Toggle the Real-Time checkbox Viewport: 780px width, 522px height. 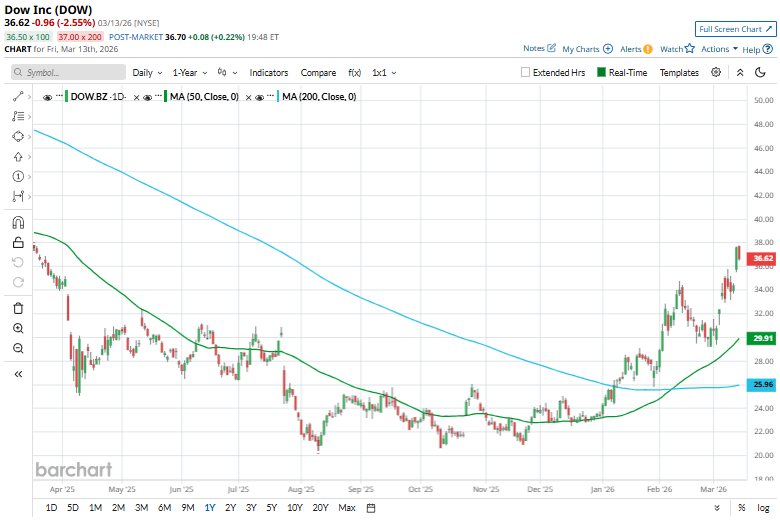click(x=601, y=72)
